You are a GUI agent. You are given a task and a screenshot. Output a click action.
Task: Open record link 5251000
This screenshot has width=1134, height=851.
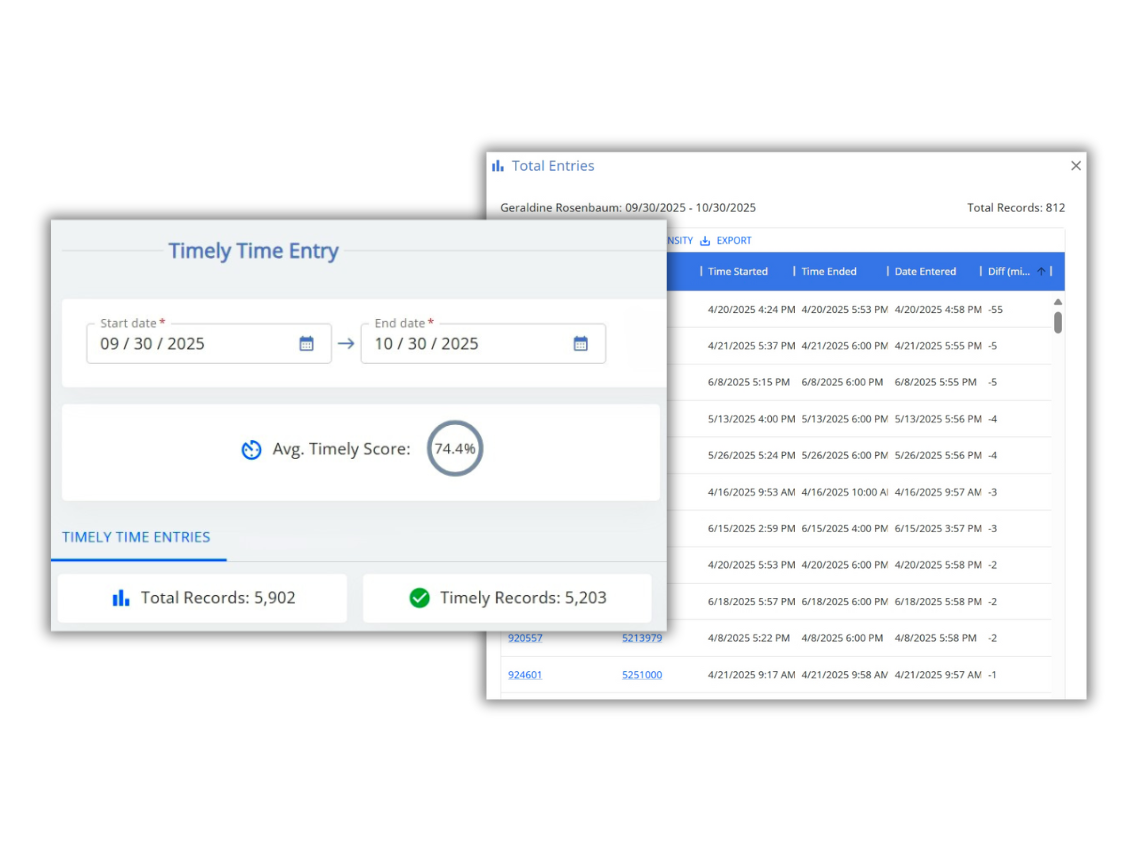(x=641, y=675)
